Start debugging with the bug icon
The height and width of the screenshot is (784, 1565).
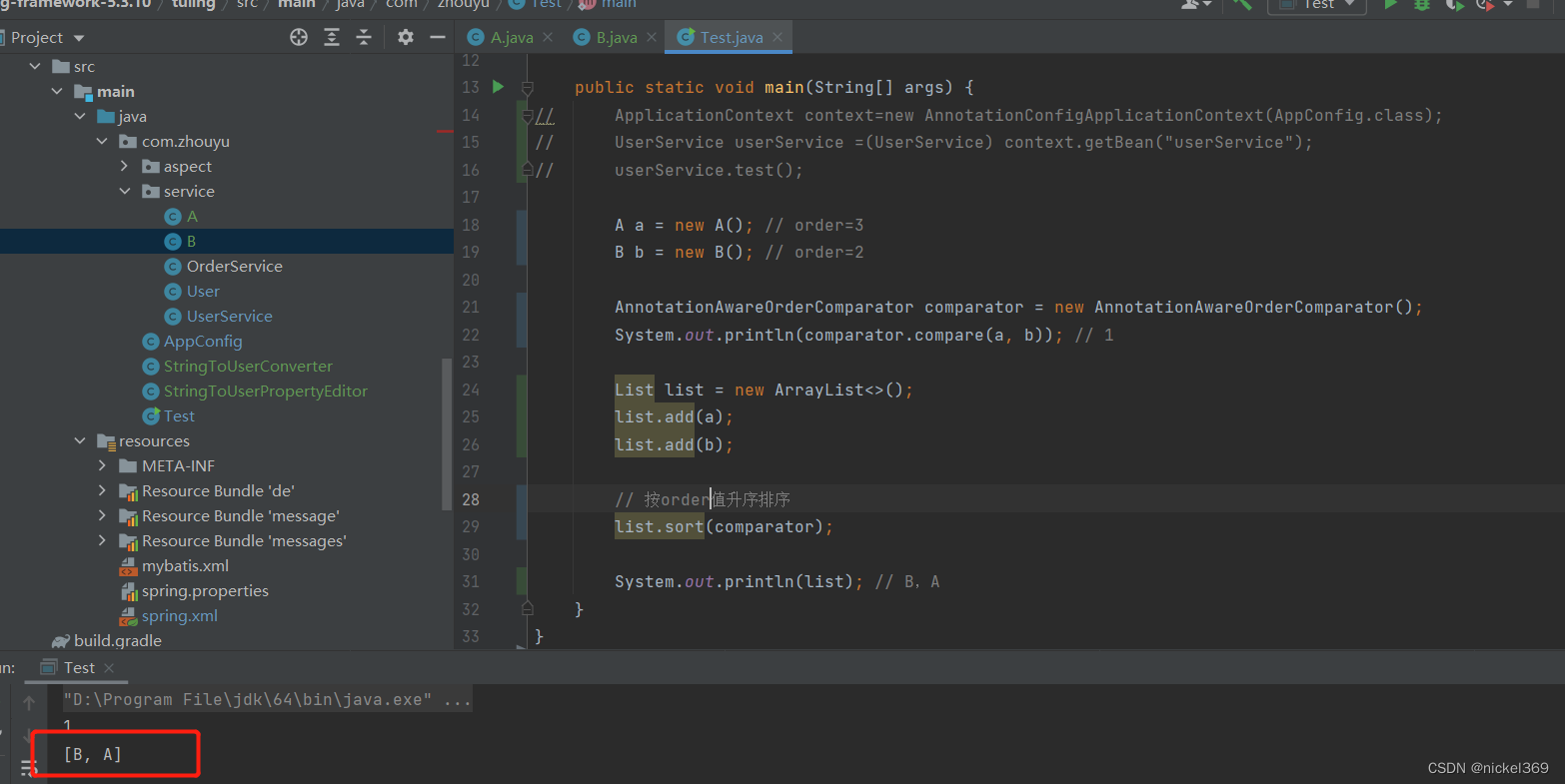tap(1422, 5)
